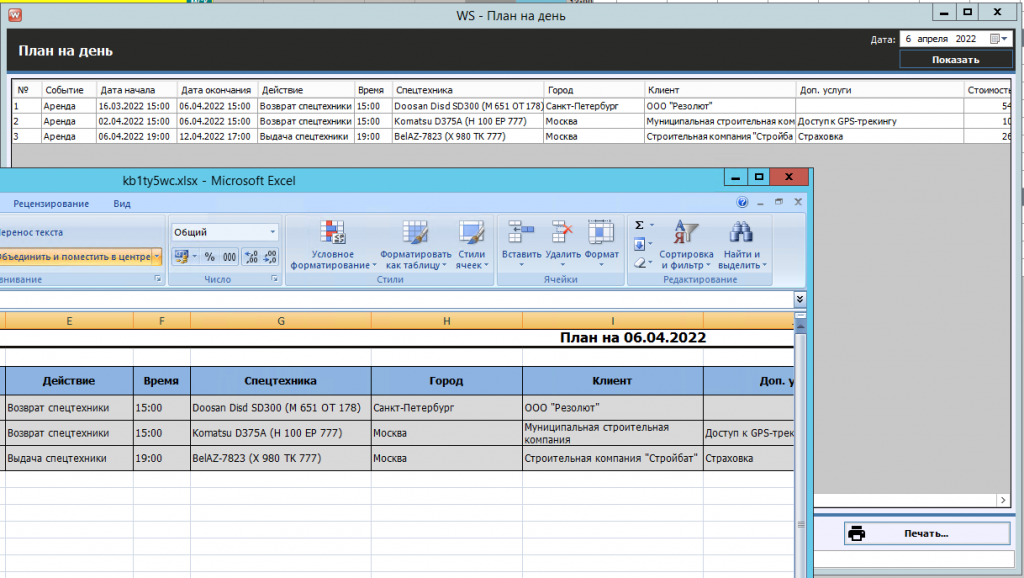Screen dimensions: 1024x578
Task: Expand the Clear dropdown arrow
Action: [x=650, y=263]
